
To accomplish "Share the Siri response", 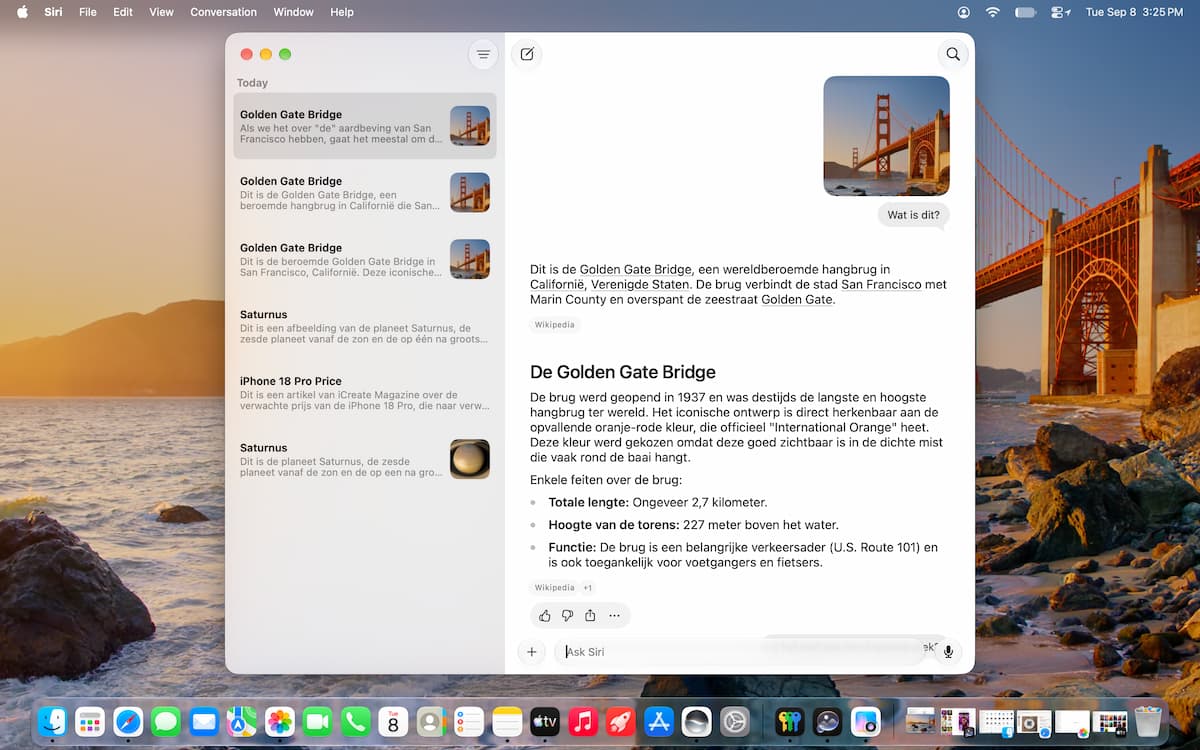I will click(x=590, y=615).
